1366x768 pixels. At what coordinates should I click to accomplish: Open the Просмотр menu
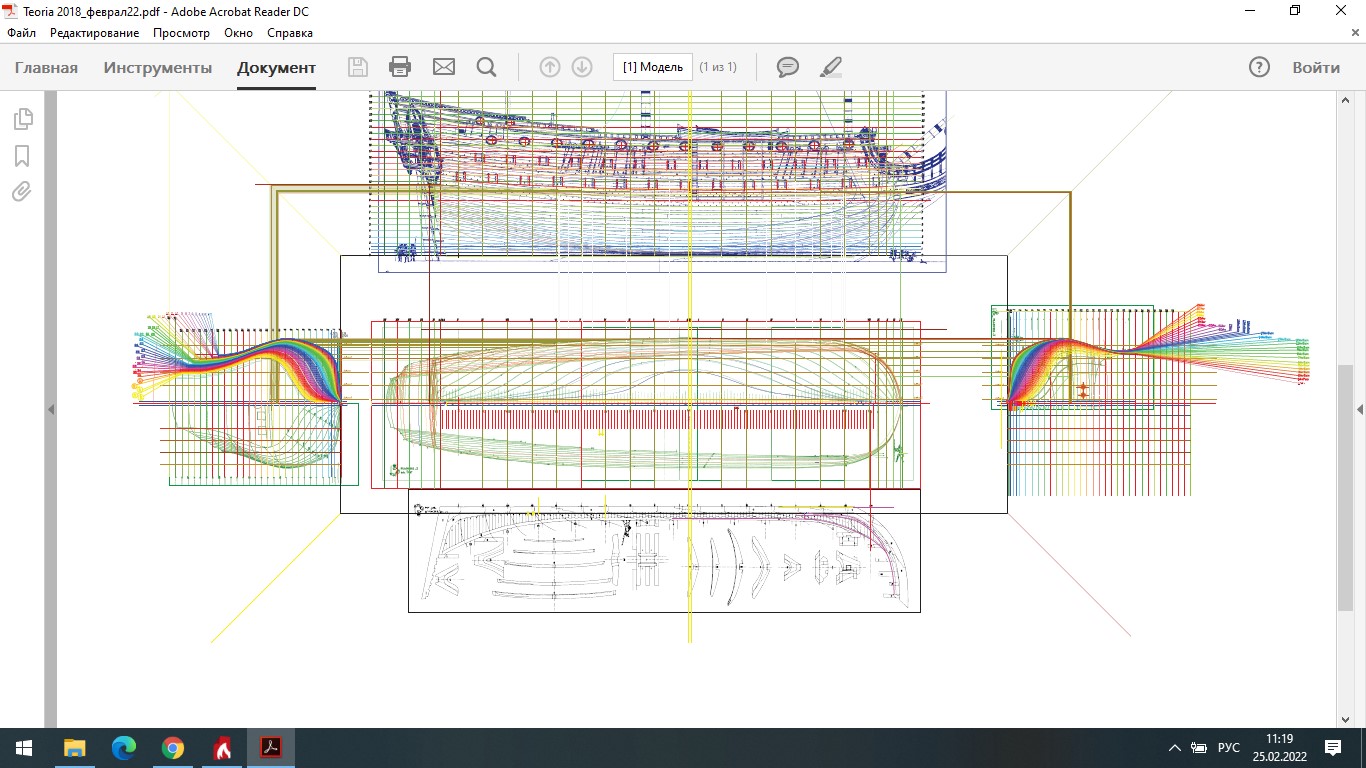coord(181,33)
